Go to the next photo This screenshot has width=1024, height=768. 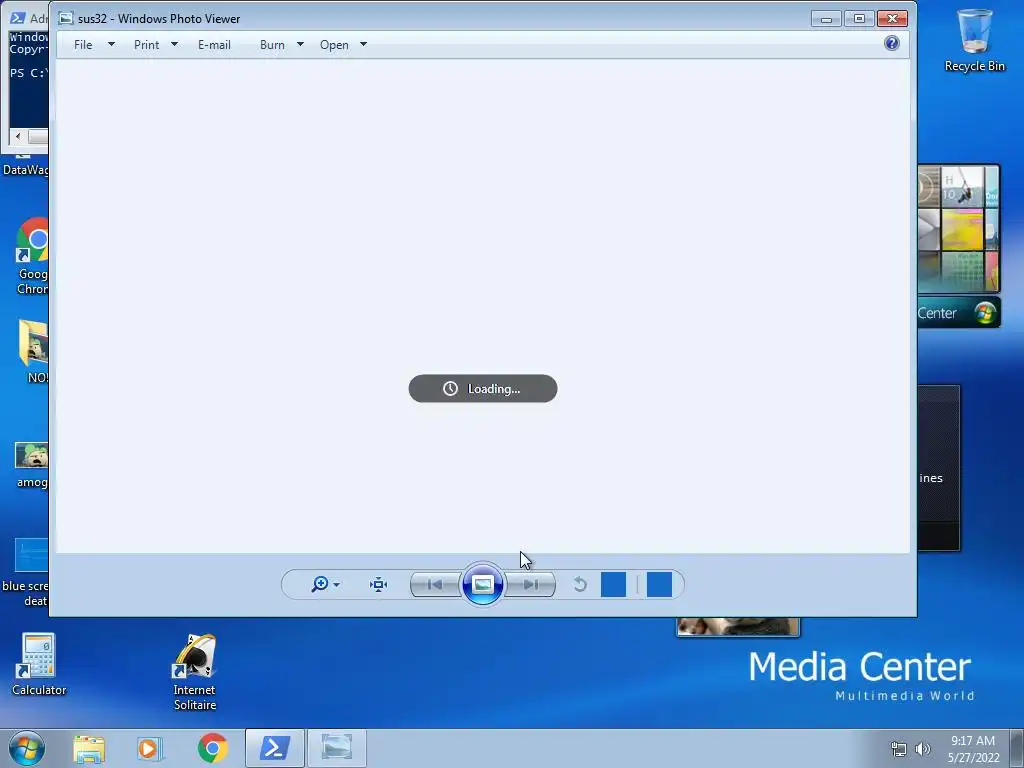[530, 584]
